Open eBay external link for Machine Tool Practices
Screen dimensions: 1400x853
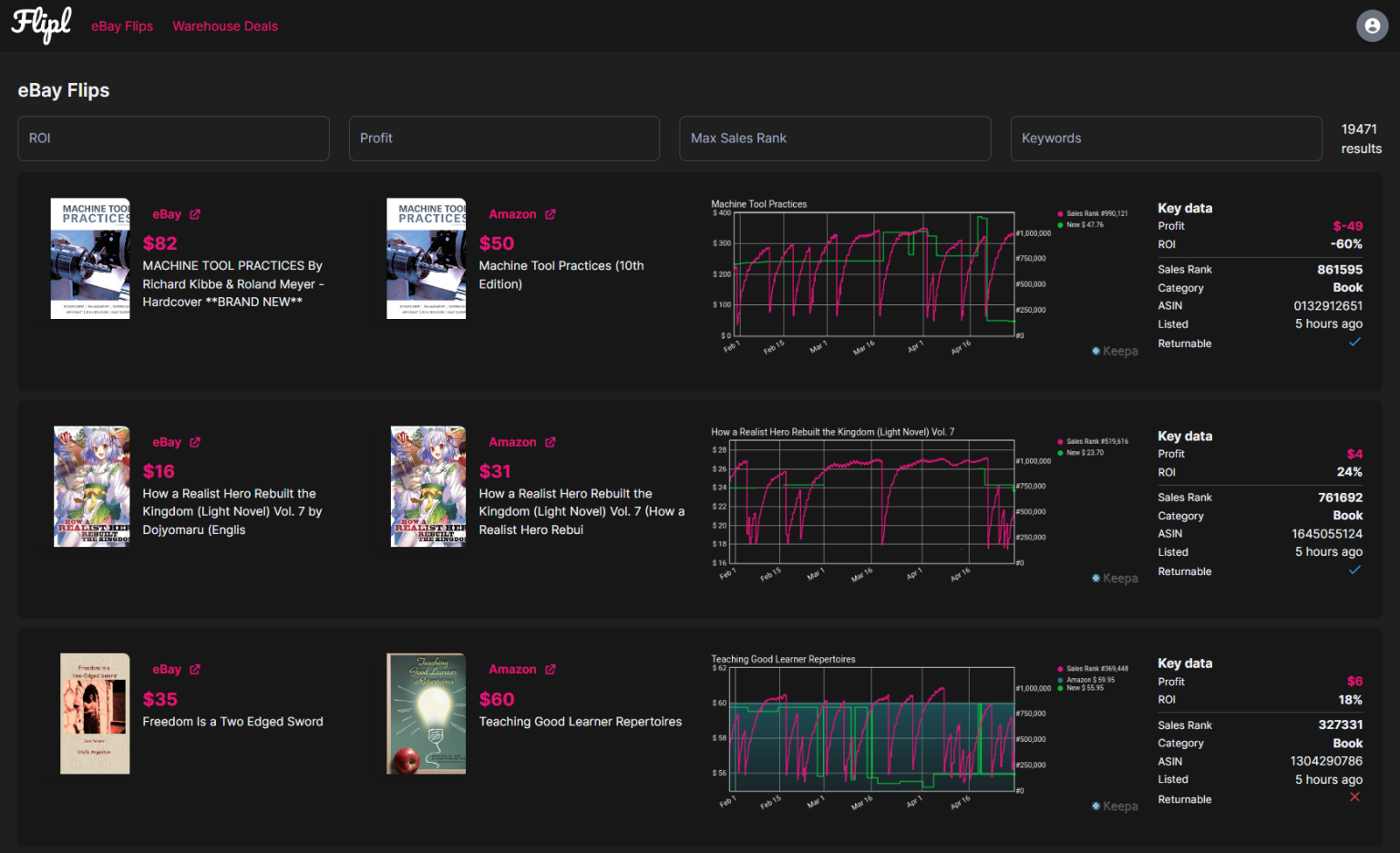coord(195,214)
